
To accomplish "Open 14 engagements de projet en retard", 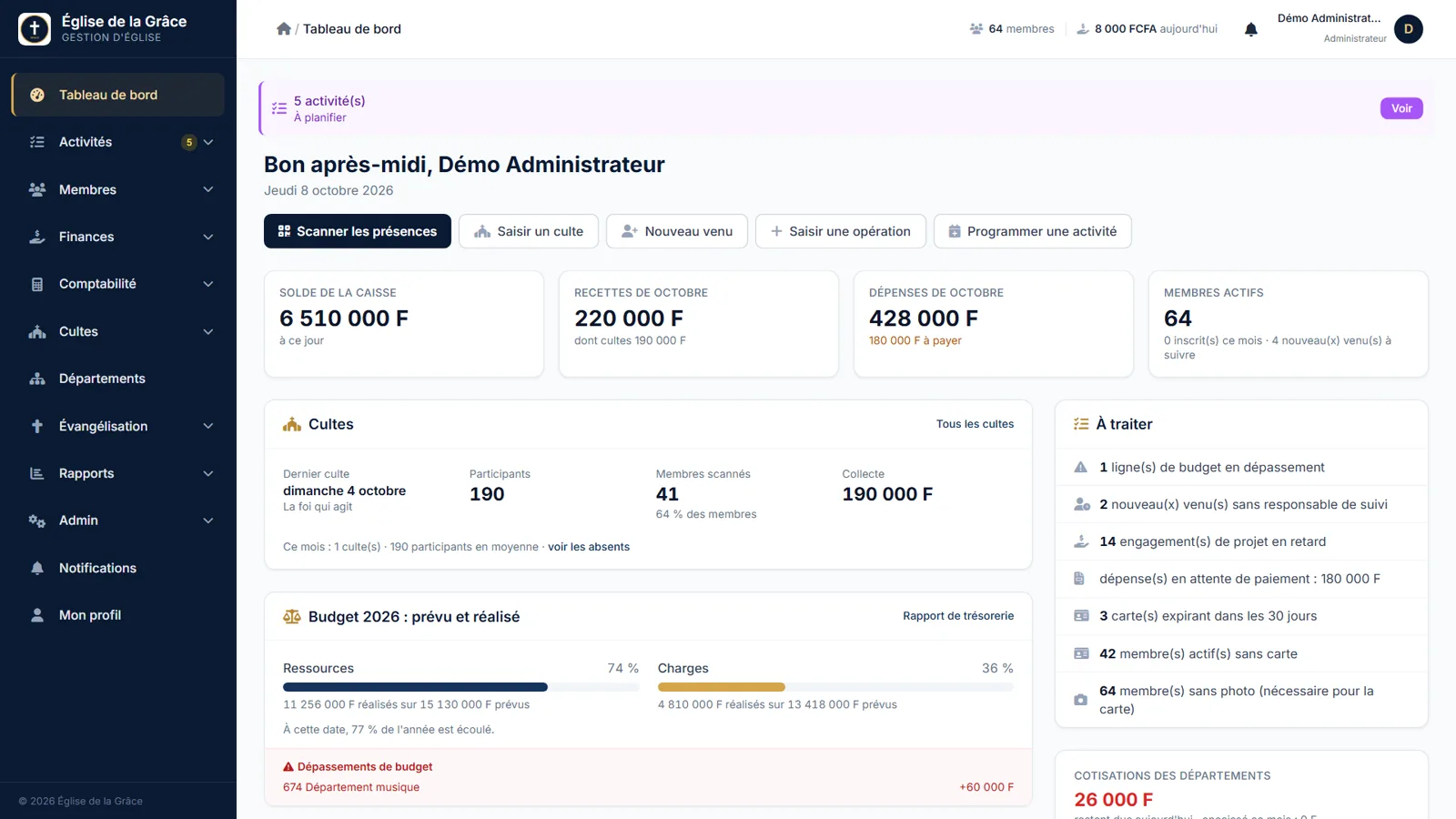I will pyautogui.click(x=1241, y=541).
